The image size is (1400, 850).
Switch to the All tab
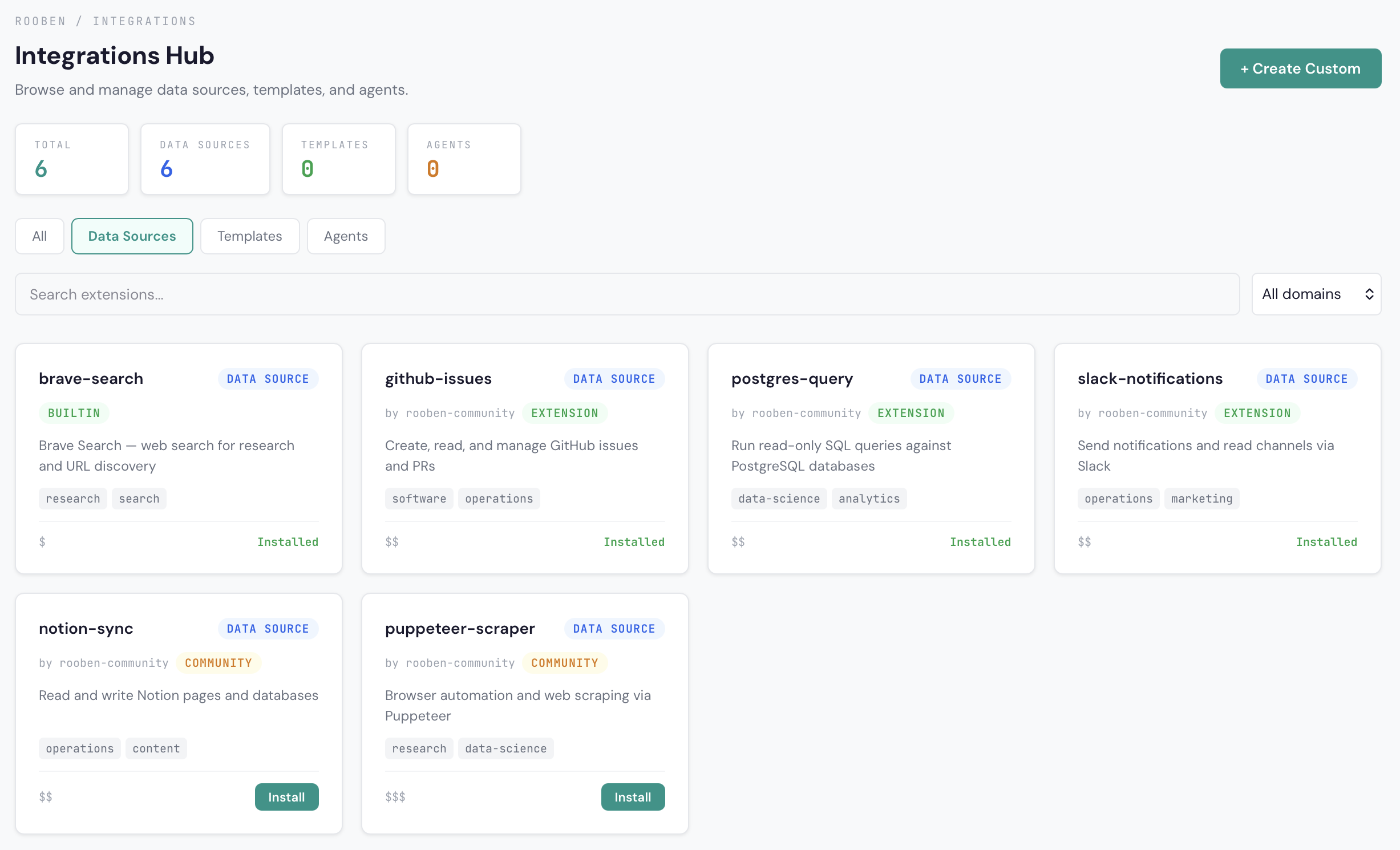(39, 236)
